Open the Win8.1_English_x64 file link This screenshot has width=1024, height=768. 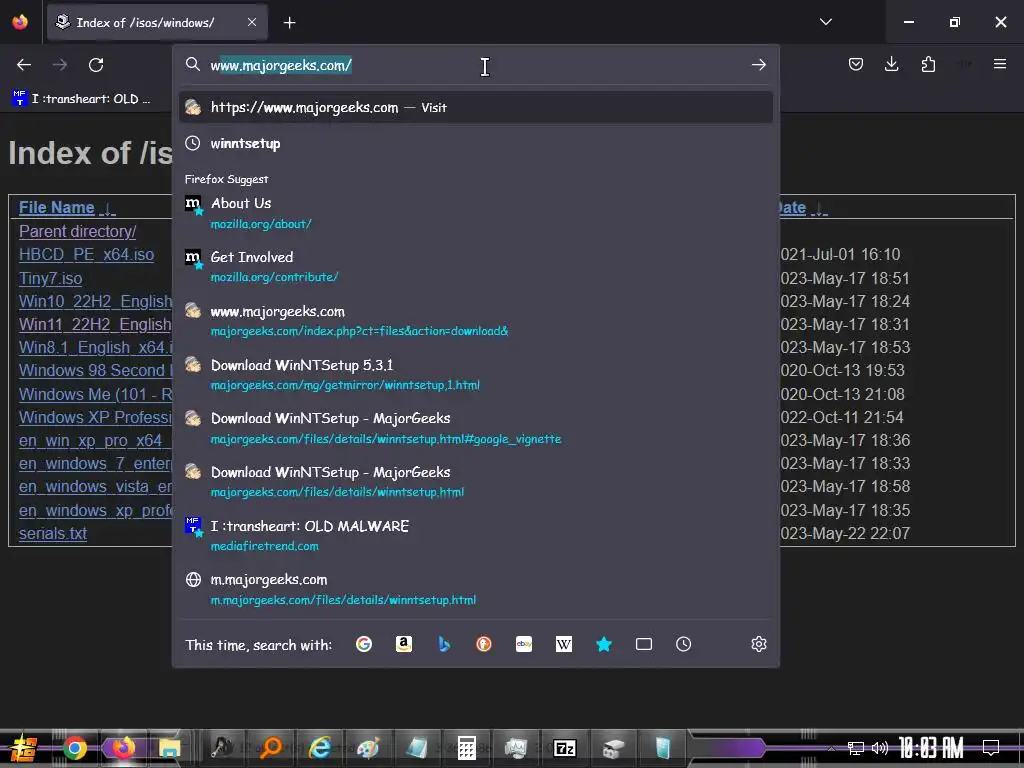pyautogui.click(x=95, y=347)
